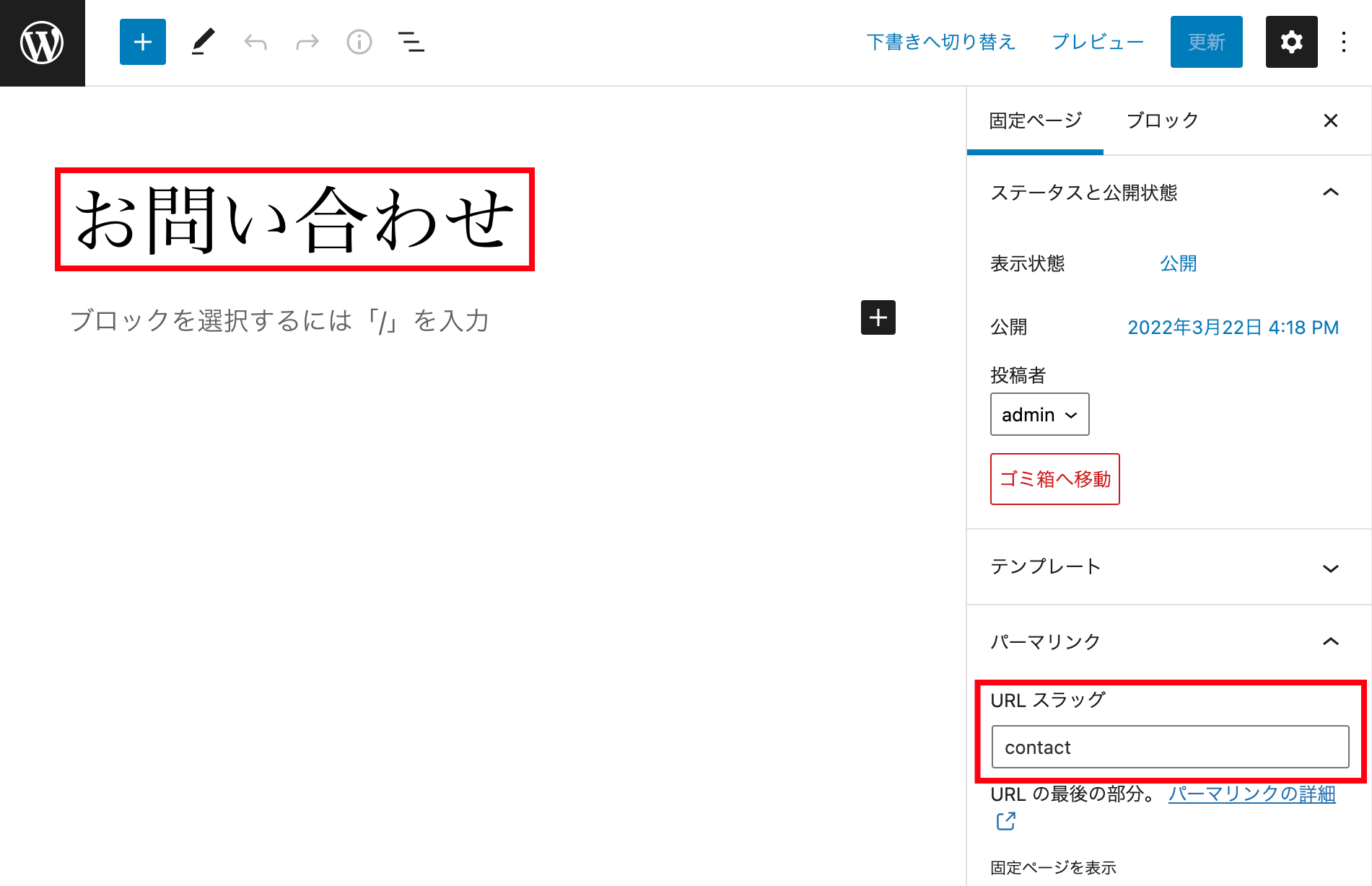
Task: Click the URL スラッグ input containing contact
Action: click(x=1171, y=747)
